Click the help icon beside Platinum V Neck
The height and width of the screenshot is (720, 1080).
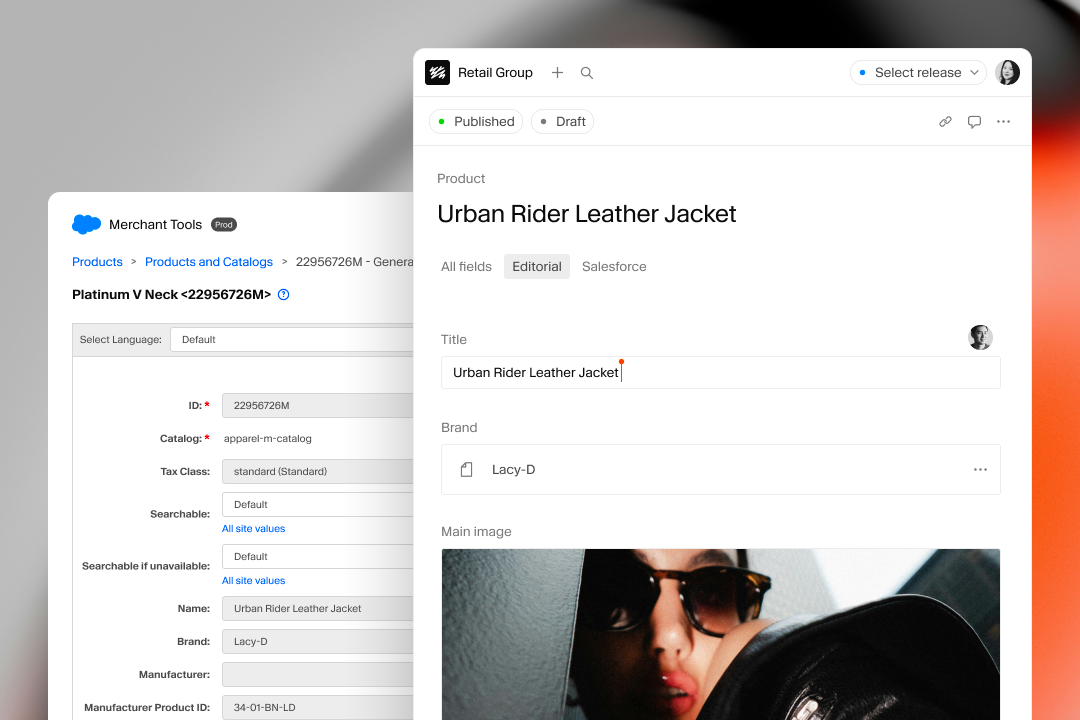click(x=283, y=294)
